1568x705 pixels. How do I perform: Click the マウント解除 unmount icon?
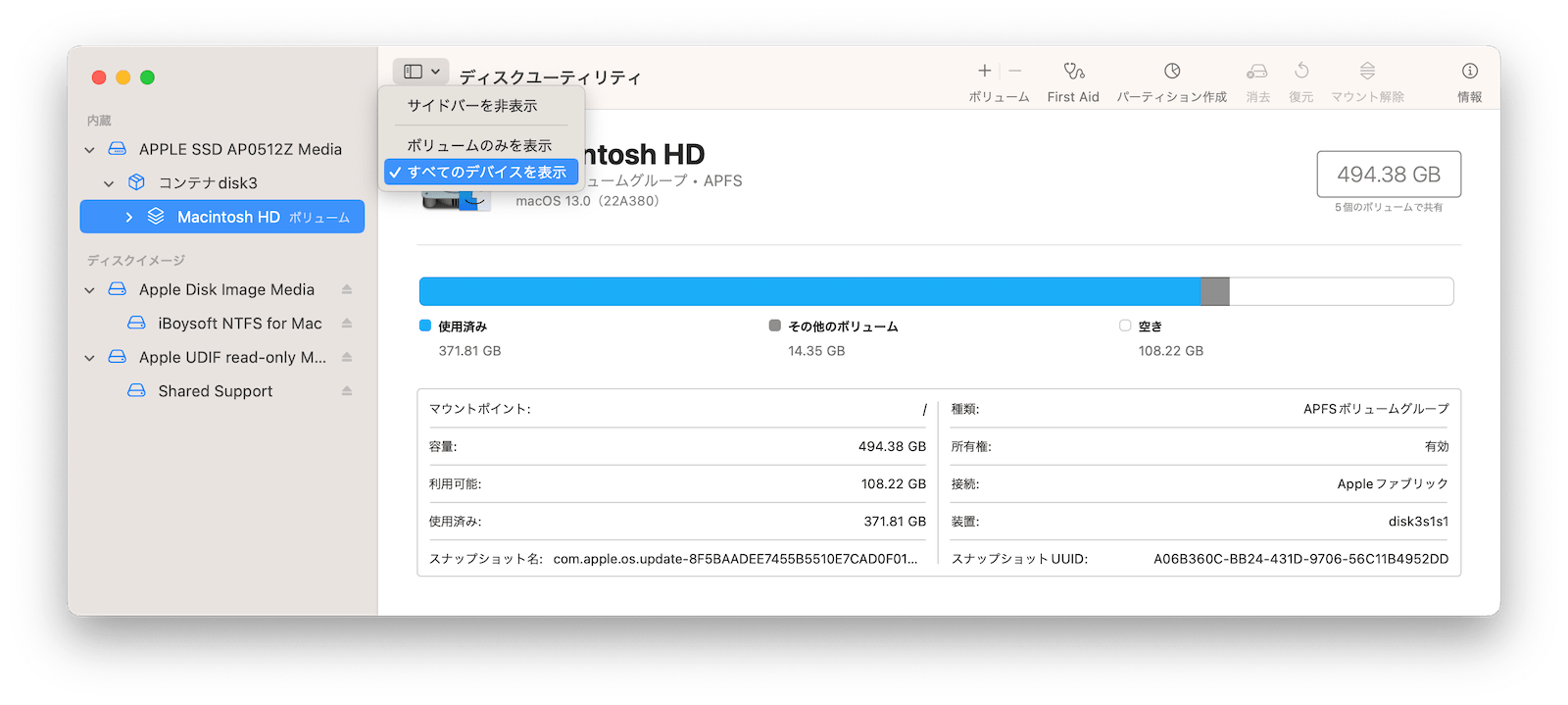click(x=1367, y=71)
